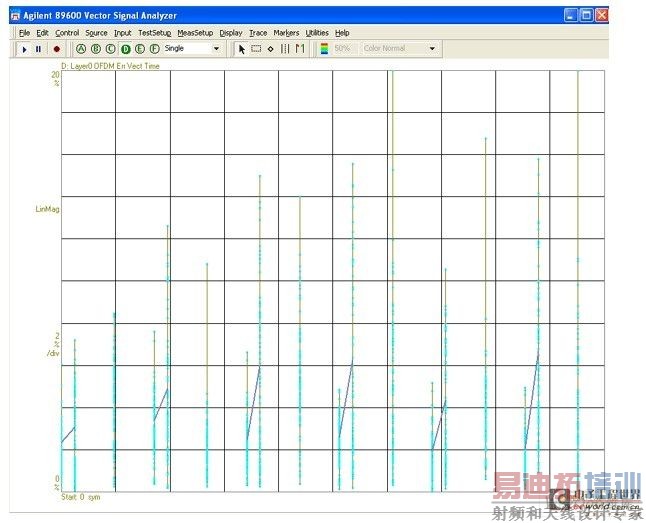The height and width of the screenshot is (523, 646).
Task: Open the Input menu
Action: pos(122,33)
